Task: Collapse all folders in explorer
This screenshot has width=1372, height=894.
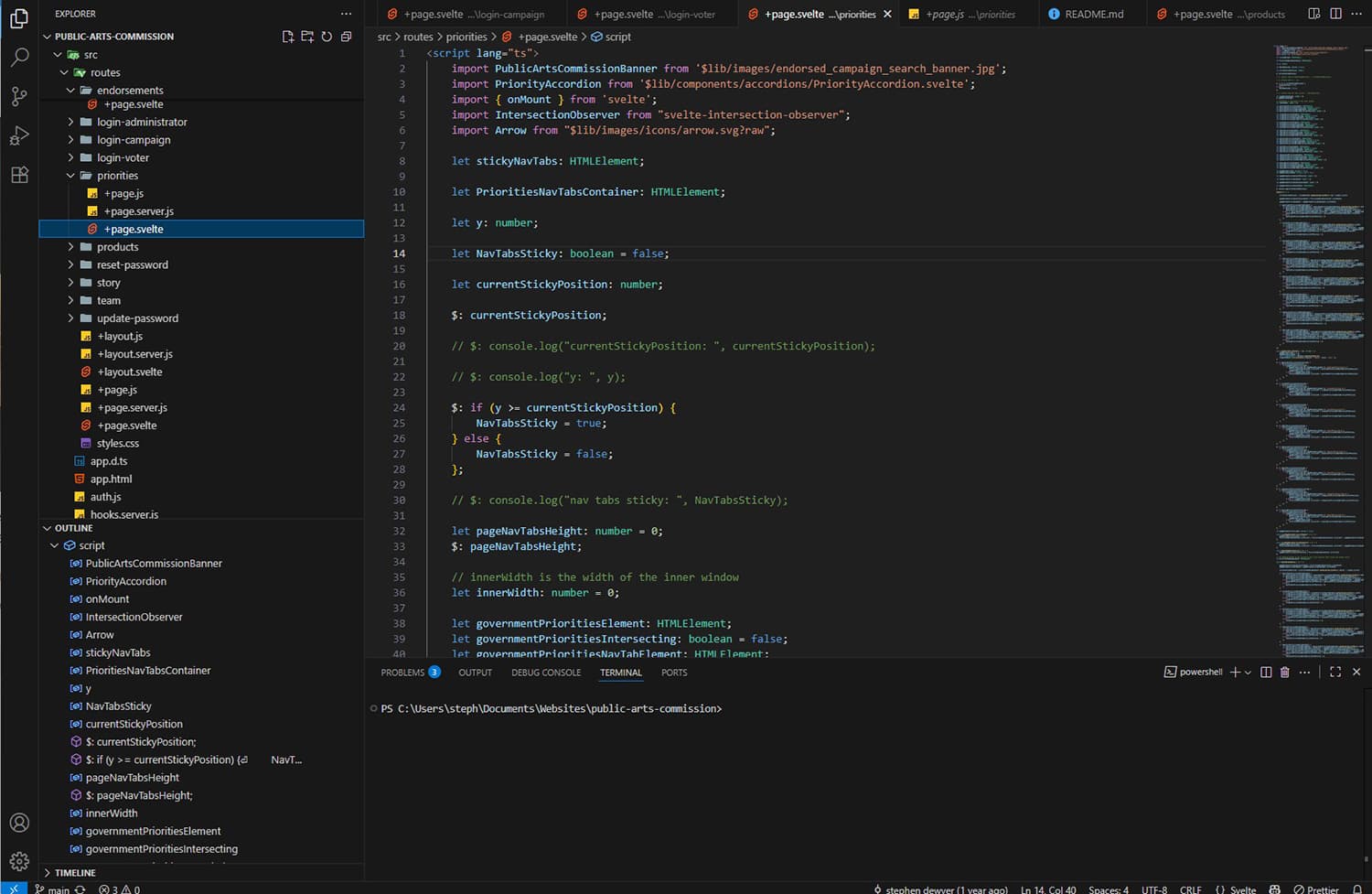Action: [346, 37]
